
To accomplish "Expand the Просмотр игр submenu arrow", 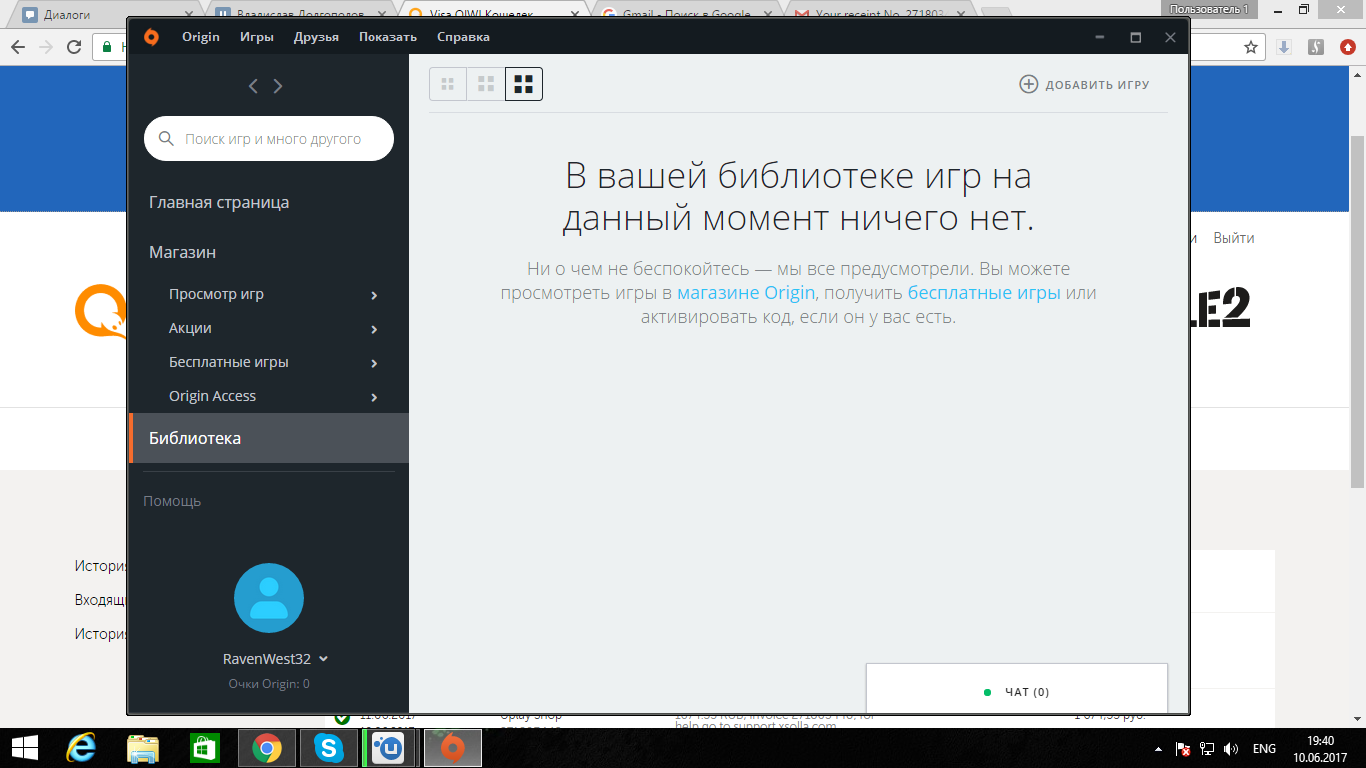I will 374,295.
